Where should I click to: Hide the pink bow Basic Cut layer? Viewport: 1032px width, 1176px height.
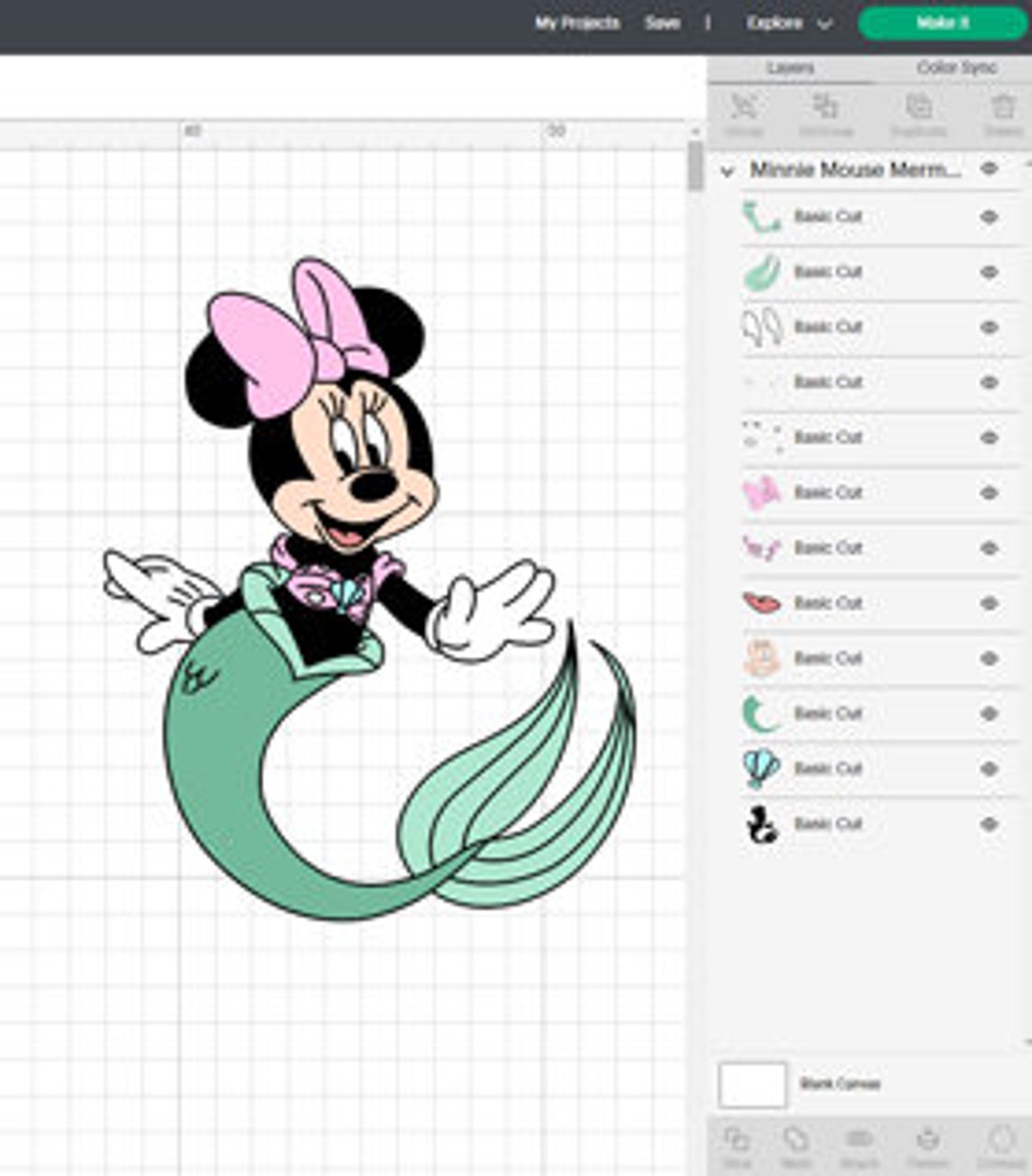pos(989,492)
